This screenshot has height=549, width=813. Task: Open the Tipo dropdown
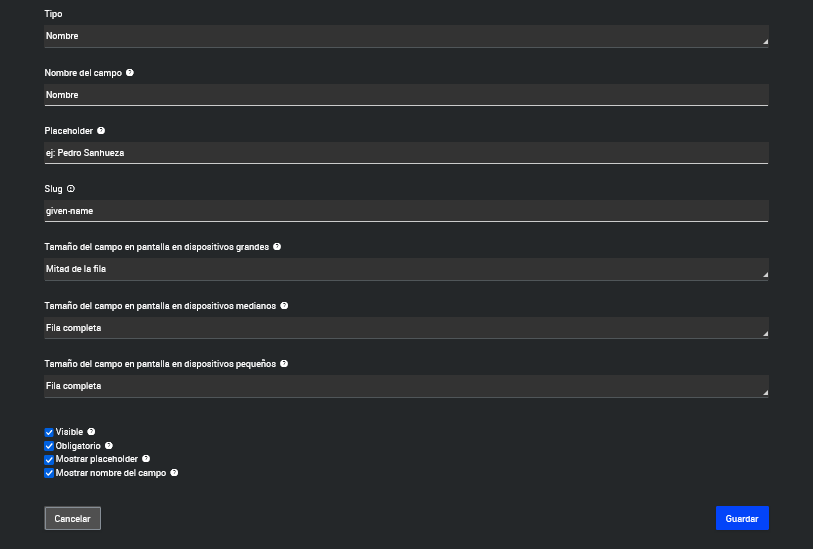[406, 36]
